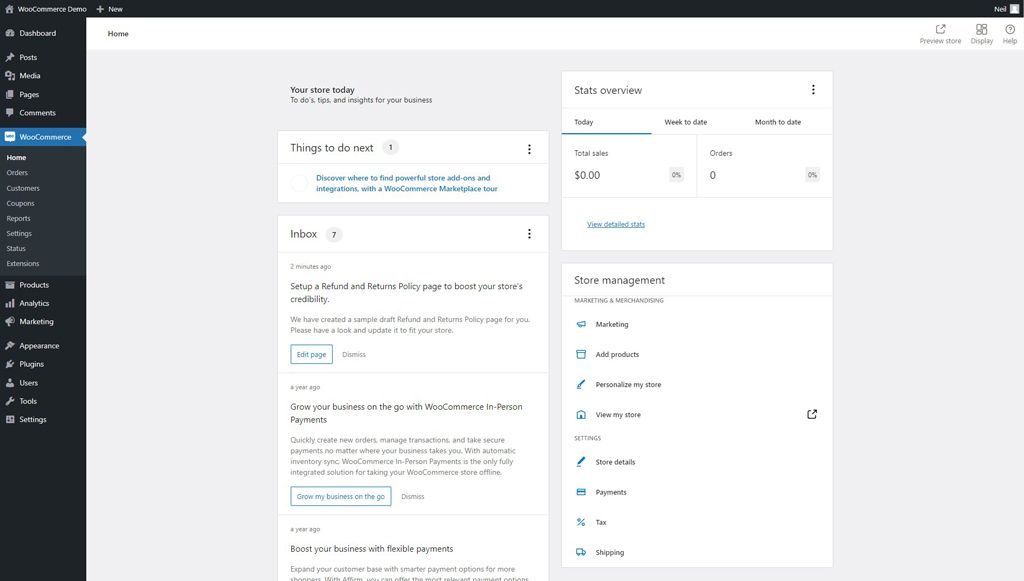
Task: Open View detailed stats
Action: click(617, 223)
